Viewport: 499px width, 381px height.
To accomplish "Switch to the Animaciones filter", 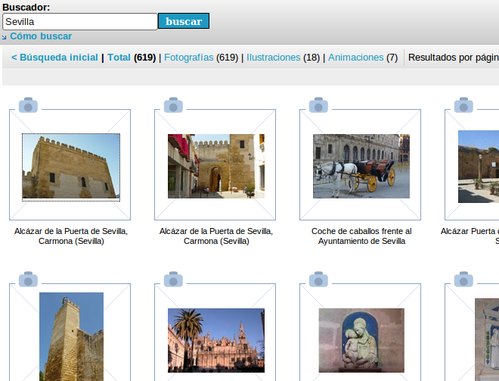I will tap(356, 57).
